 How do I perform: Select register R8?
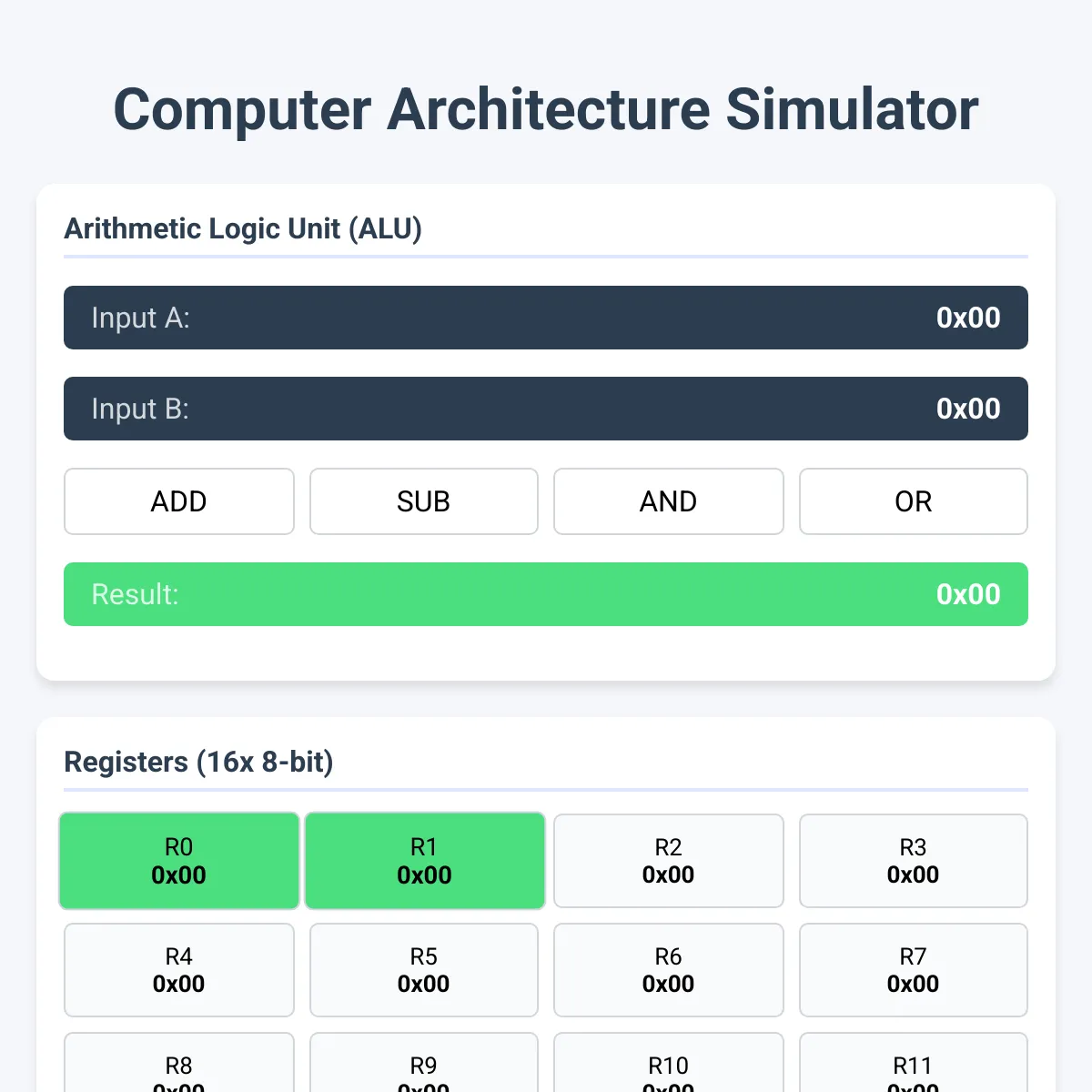(x=179, y=1063)
